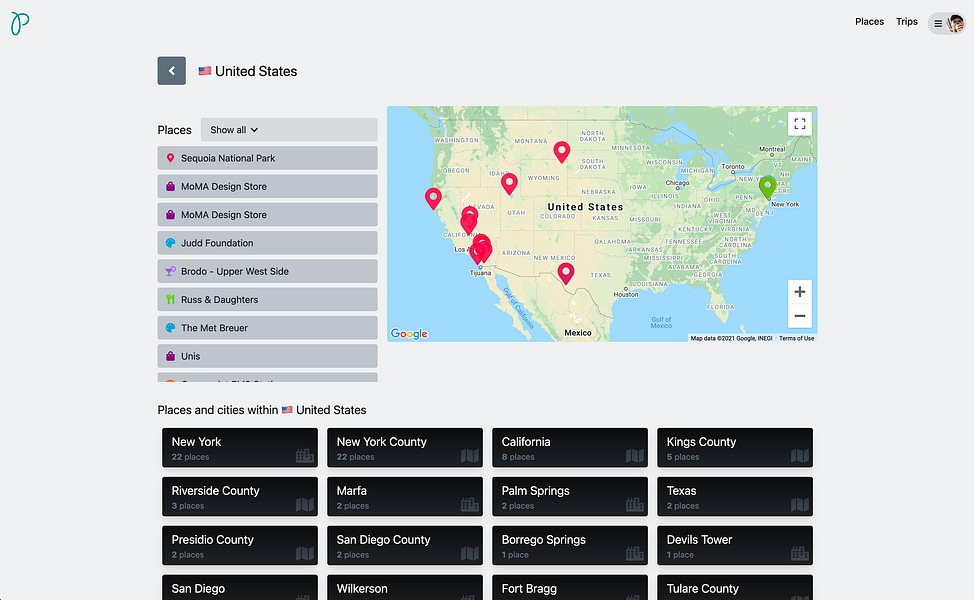Click the green P logo icon
The height and width of the screenshot is (600, 974).
(20, 24)
